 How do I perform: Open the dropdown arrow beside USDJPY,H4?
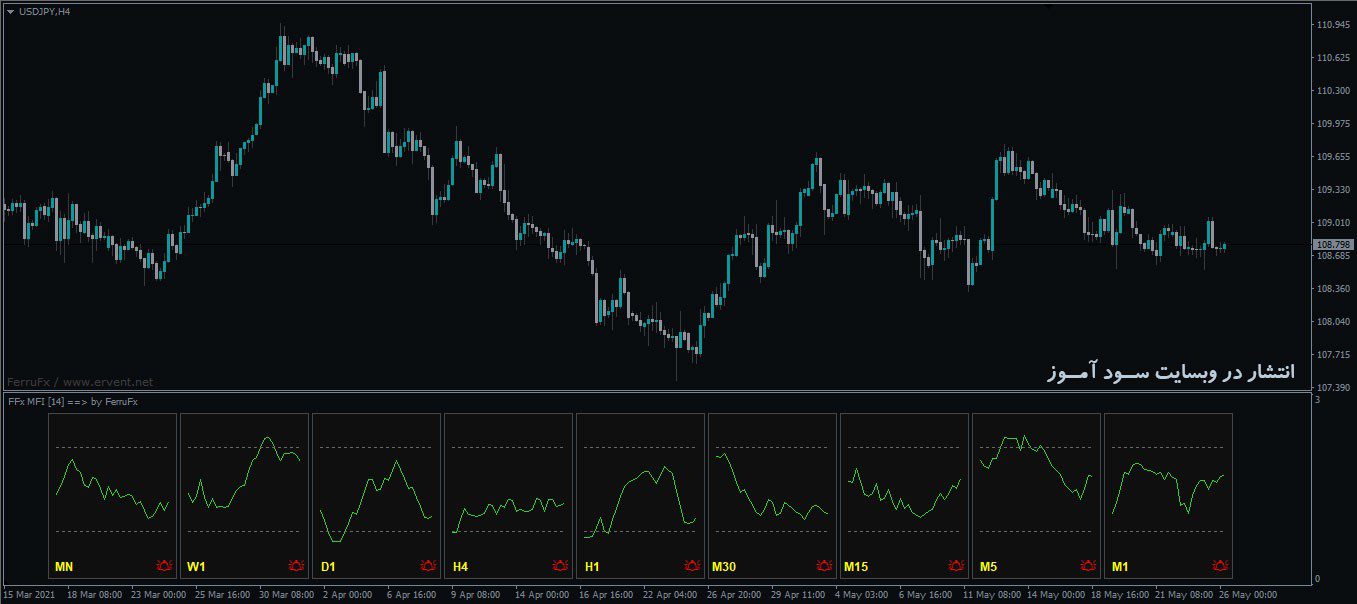coord(10,11)
